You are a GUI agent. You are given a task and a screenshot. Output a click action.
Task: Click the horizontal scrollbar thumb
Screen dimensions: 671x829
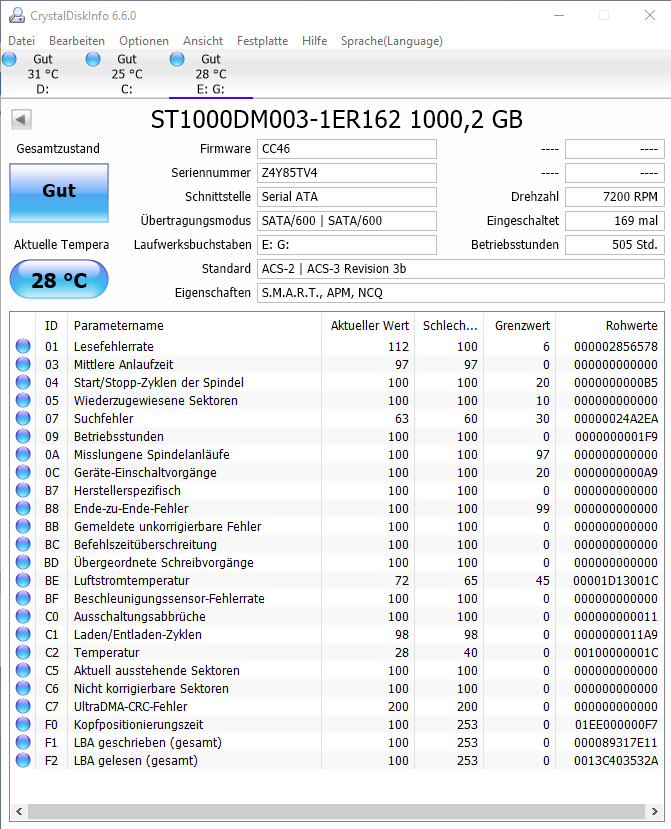(336, 811)
